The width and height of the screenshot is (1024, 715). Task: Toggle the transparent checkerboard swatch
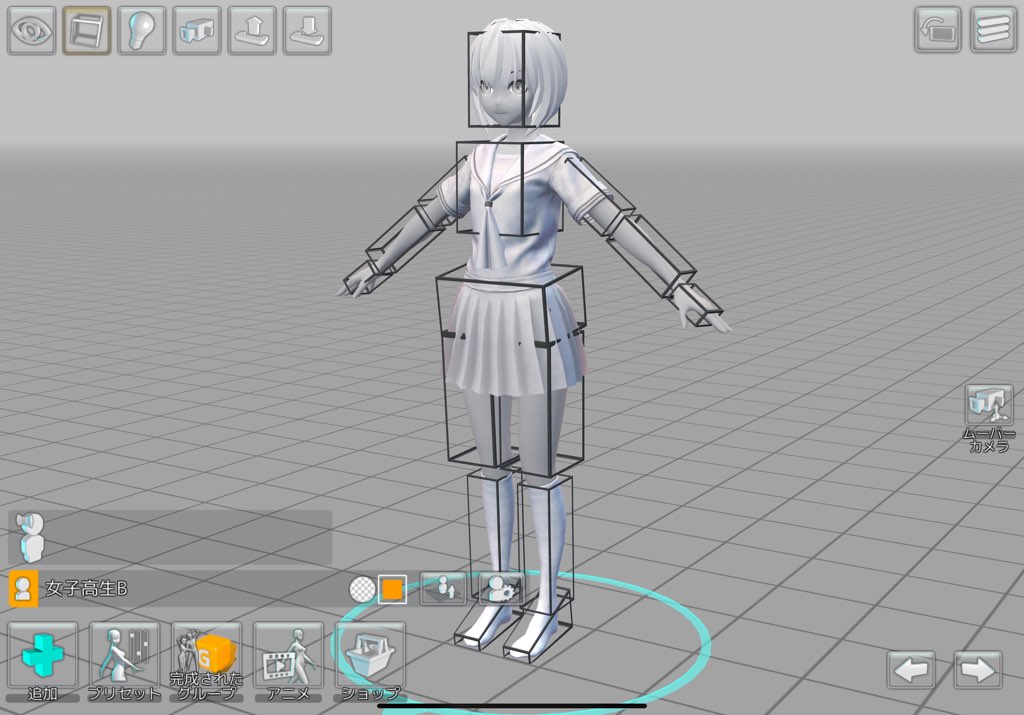(362, 589)
